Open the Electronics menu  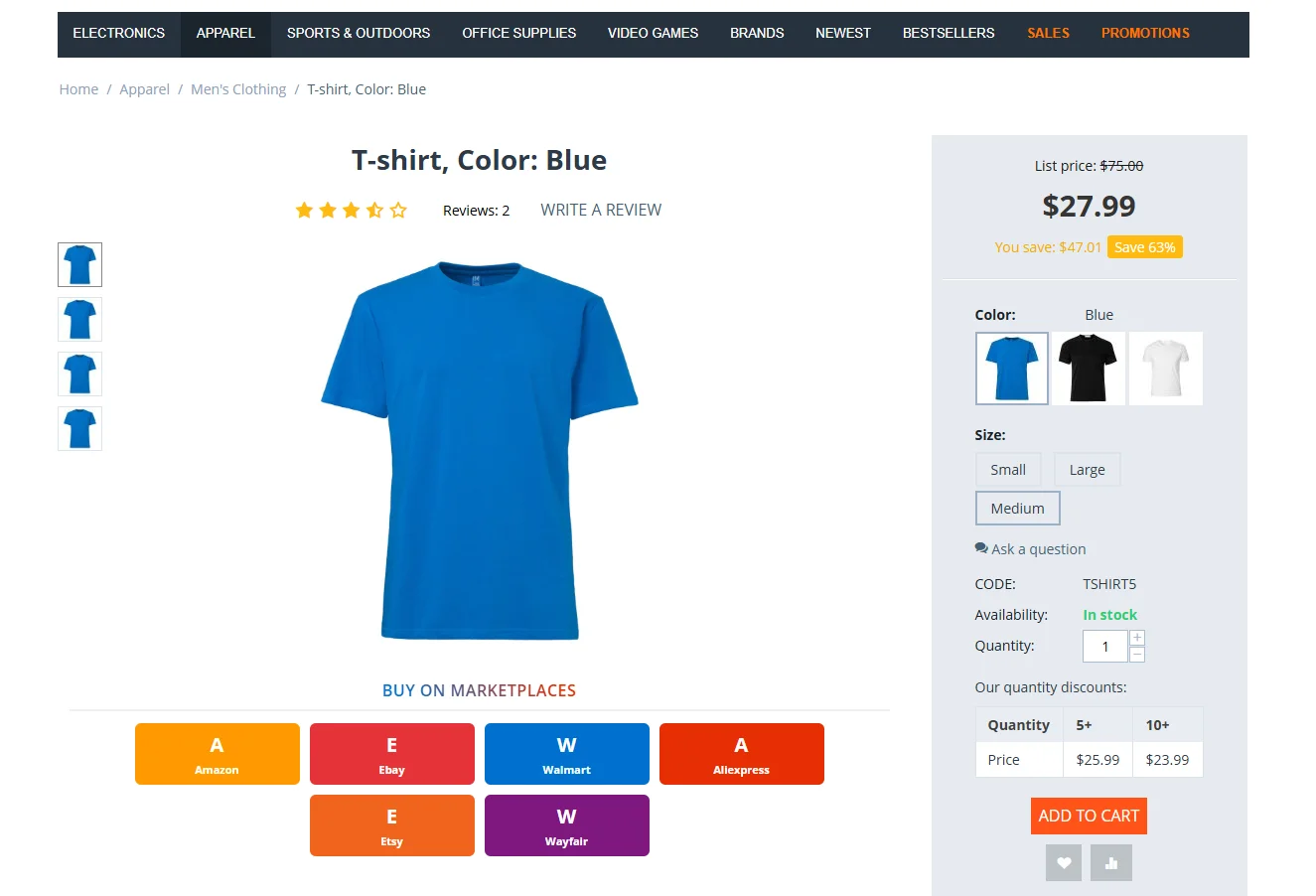[118, 34]
